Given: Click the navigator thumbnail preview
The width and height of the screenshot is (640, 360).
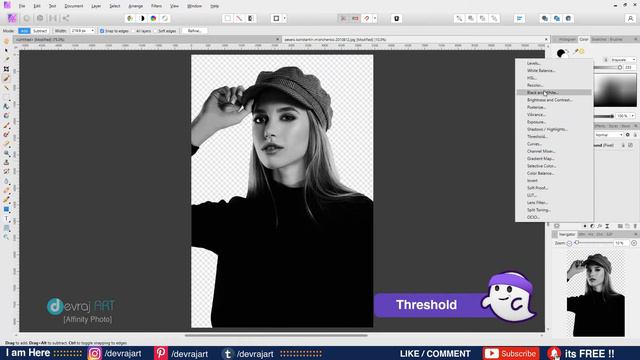Looking at the screenshot, I should pyautogui.click(x=596, y=294).
